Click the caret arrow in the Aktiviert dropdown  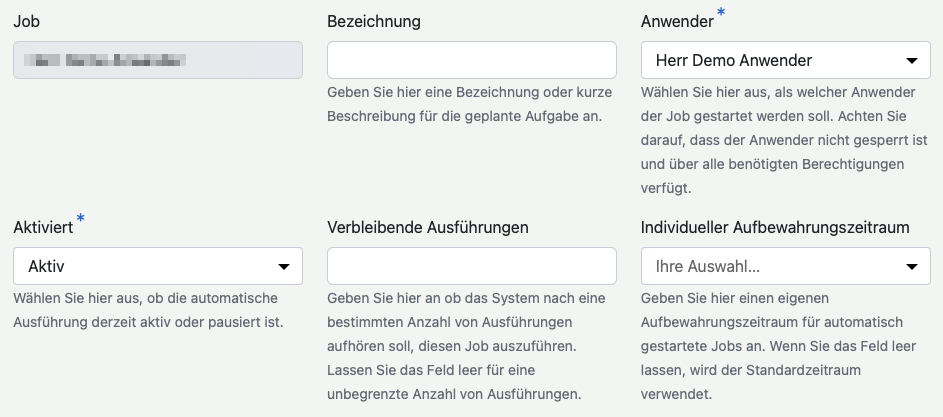pyautogui.click(x=283, y=266)
